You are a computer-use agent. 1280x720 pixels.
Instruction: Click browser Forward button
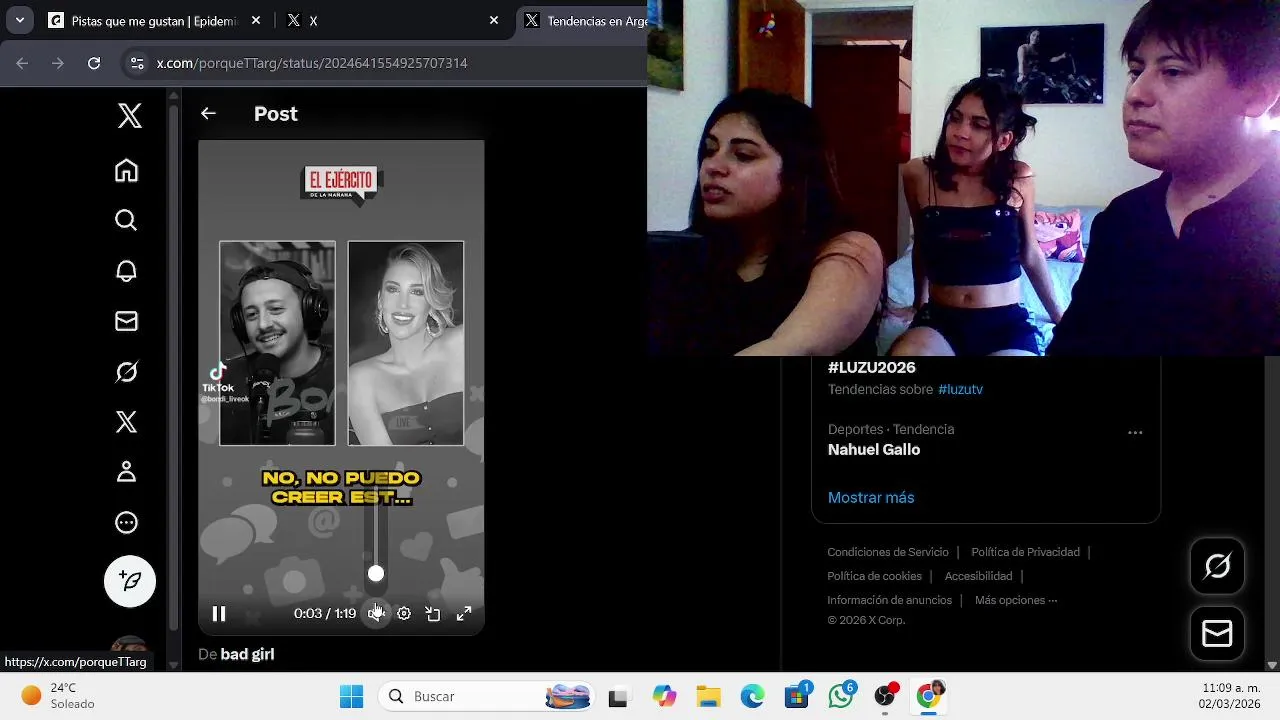pyautogui.click(x=58, y=63)
